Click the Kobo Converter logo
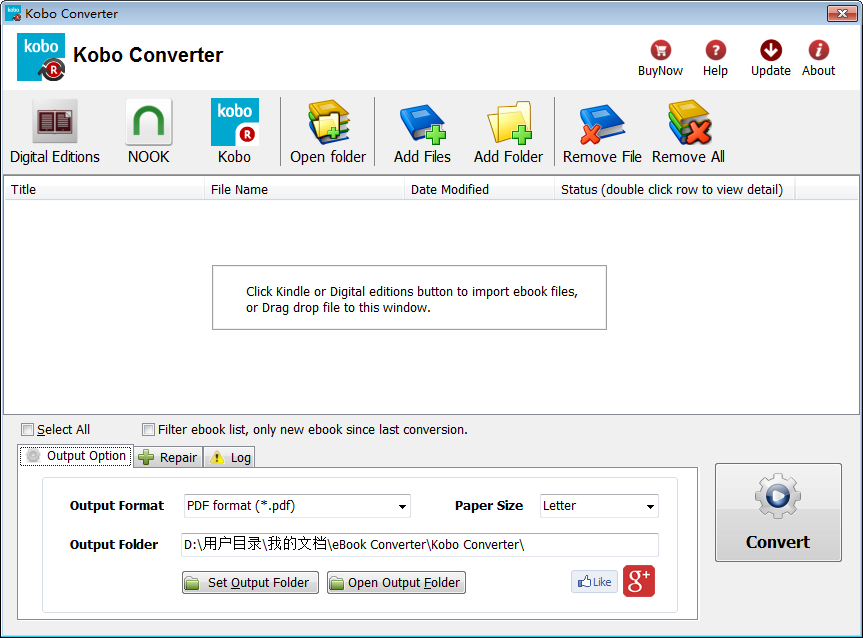 click(41, 57)
